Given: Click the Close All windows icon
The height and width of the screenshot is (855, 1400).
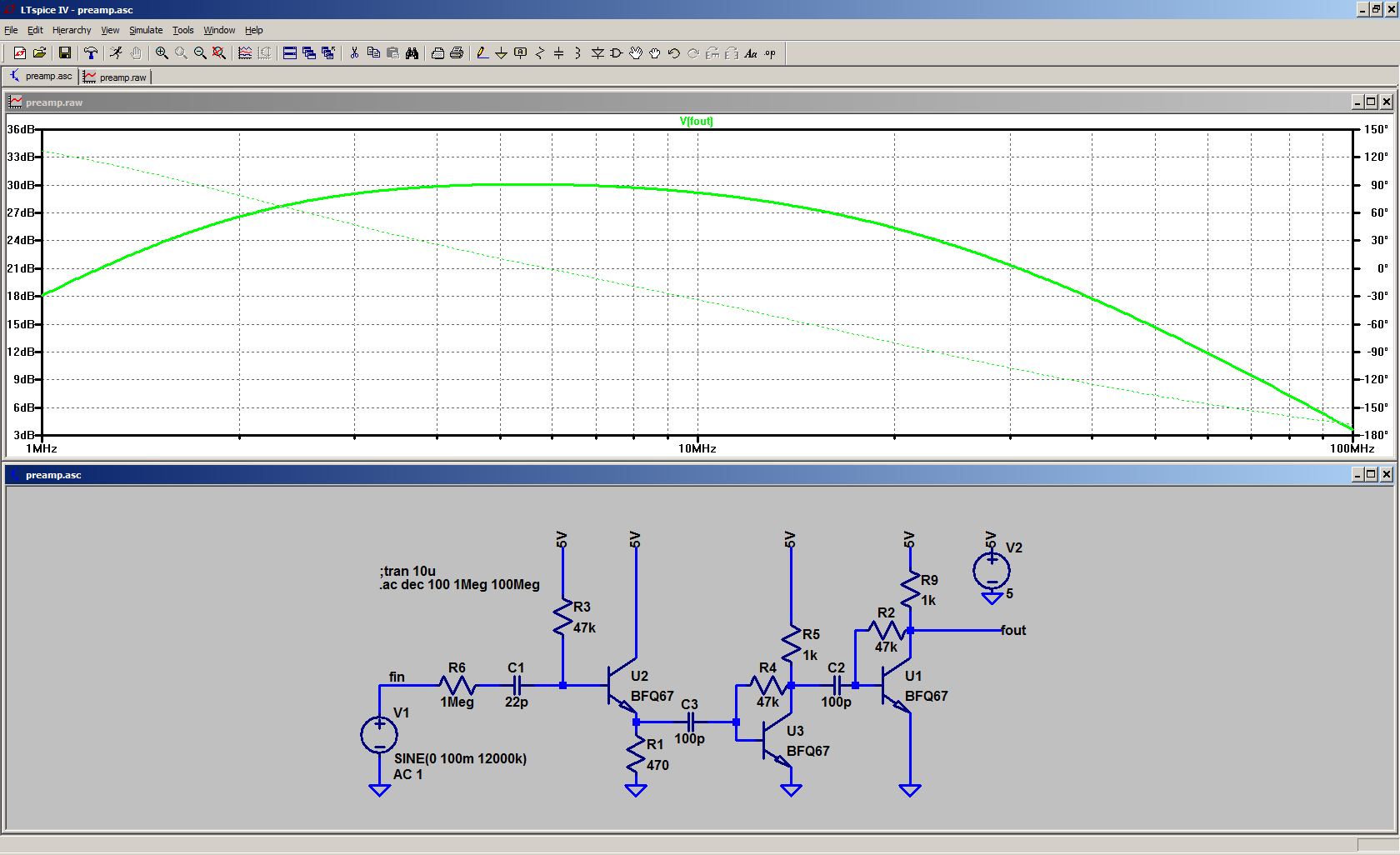Looking at the screenshot, I should (328, 53).
